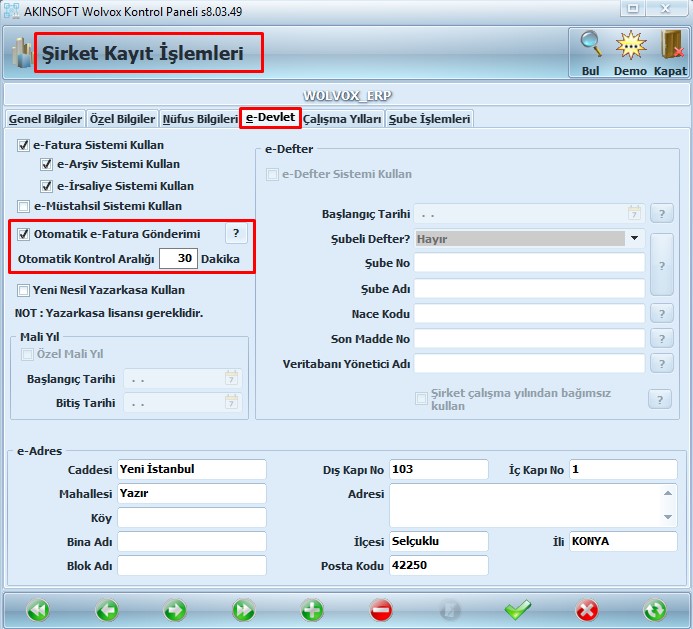The width and height of the screenshot is (693, 629).
Task: Click Veritabanı Yönetici Adı field
Action: (x=529, y=363)
